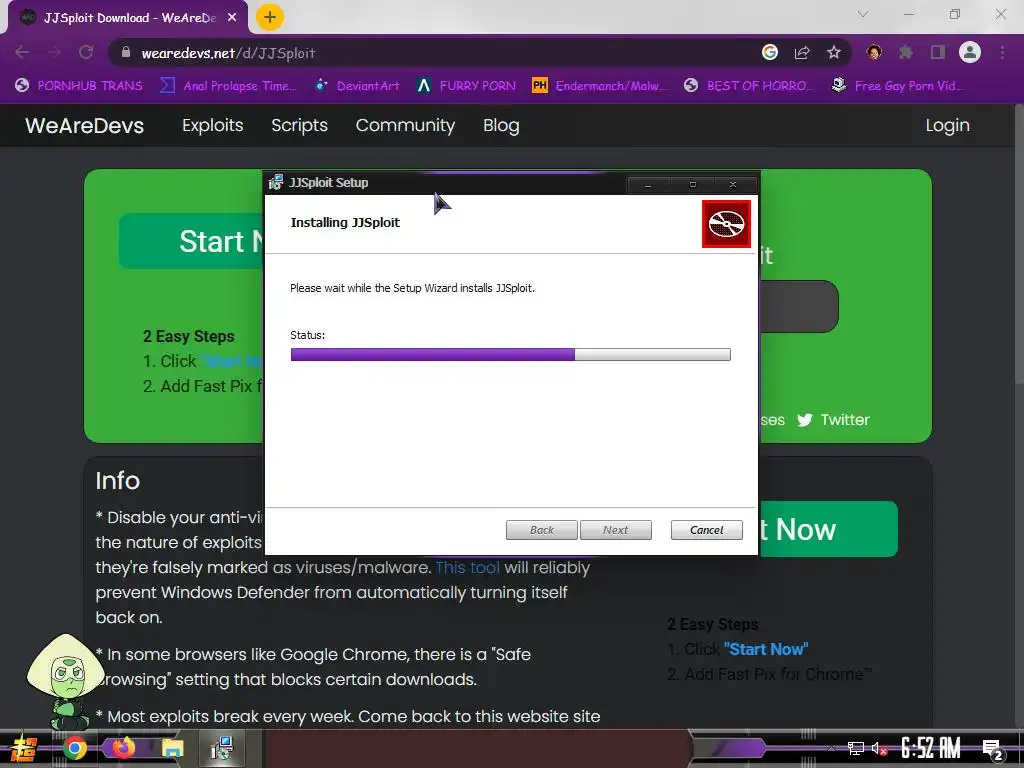
Task: Reload the wearedevs.net page
Action: [86, 52]
